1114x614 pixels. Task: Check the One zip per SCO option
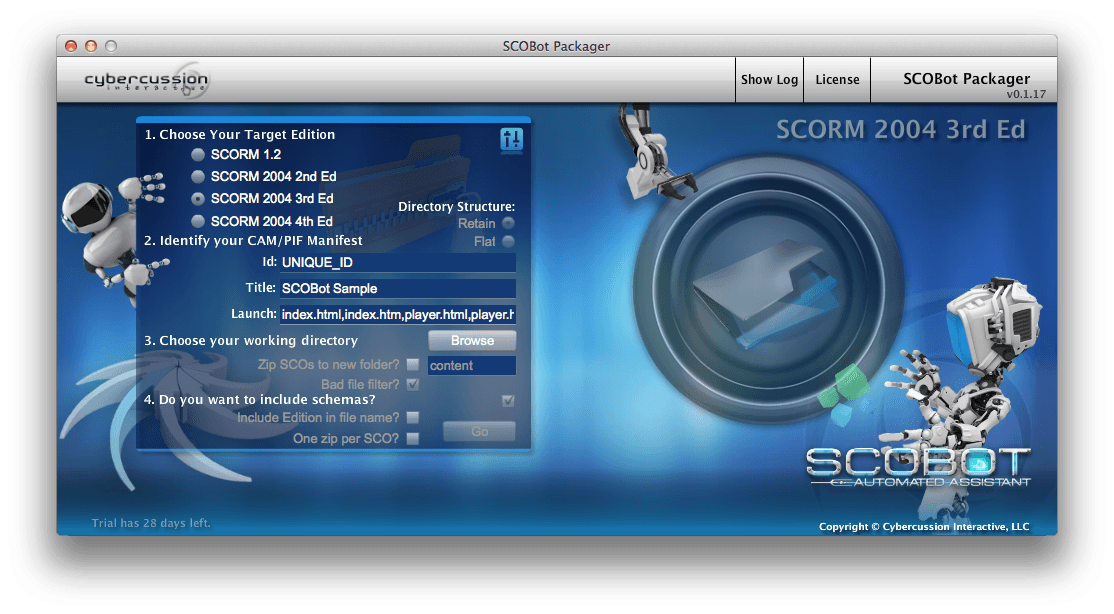pos(413,438)
